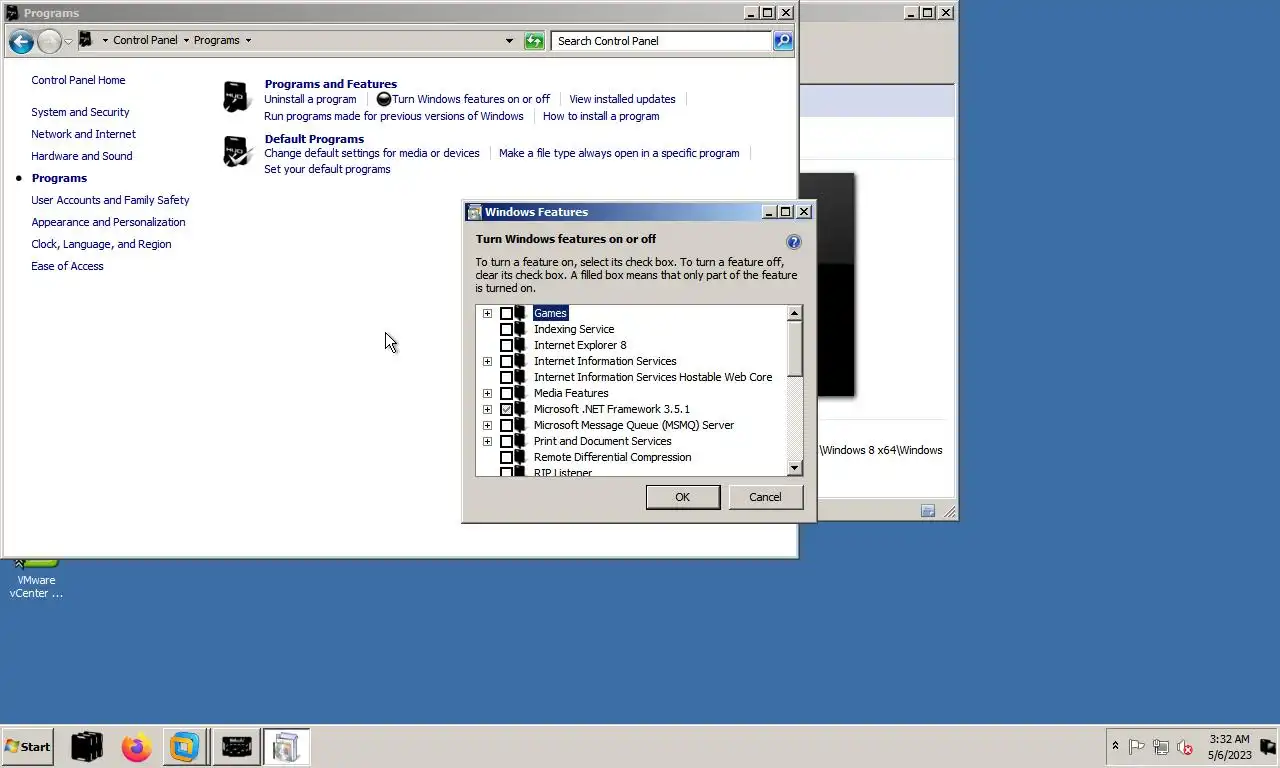Open View installed updates link
1280x768 pixels.
622,99
